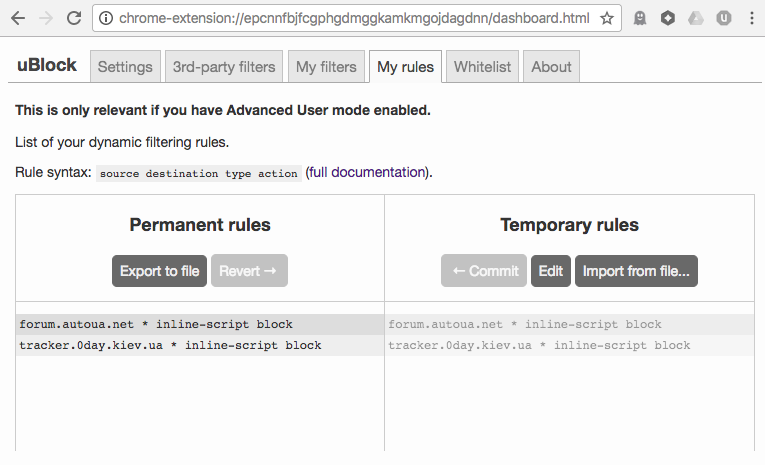Screen dimensions: 765x465
Task: Click the browser back arrow
Action: pos(18,18)
